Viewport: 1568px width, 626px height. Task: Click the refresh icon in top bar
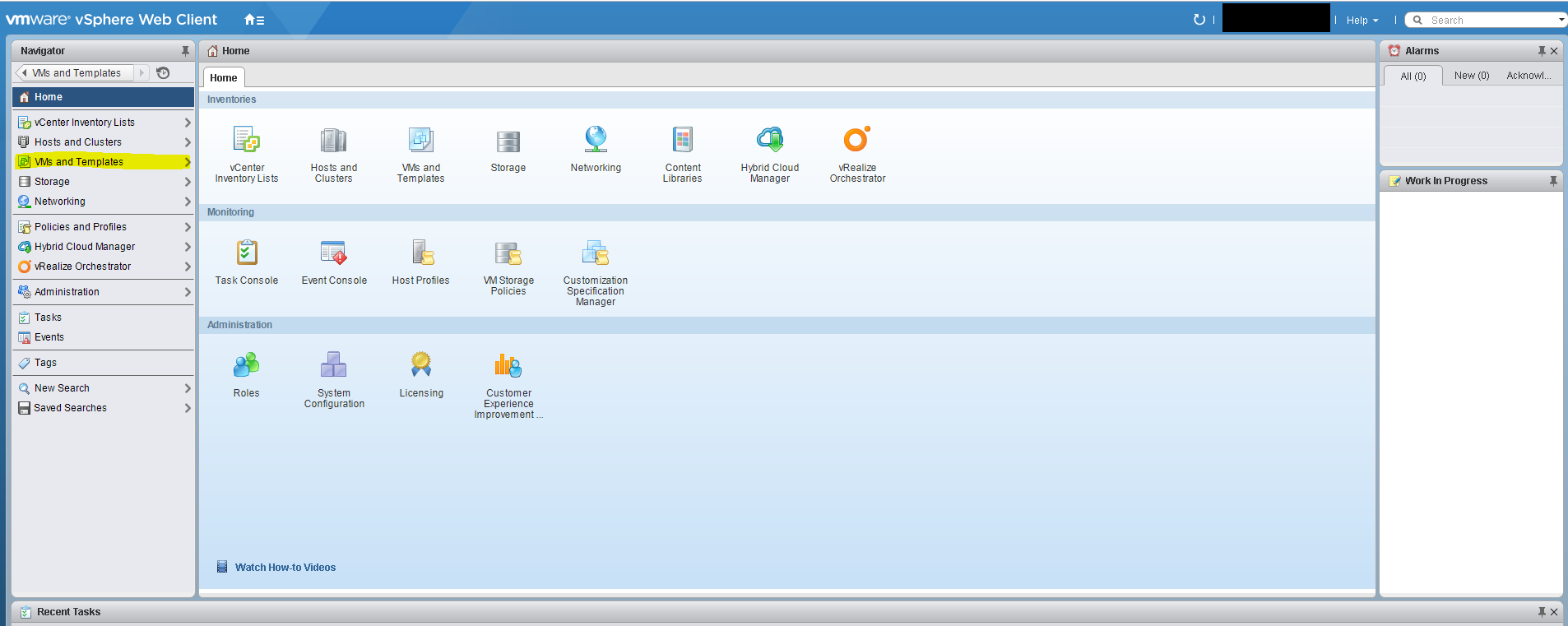coord(1199,20)
